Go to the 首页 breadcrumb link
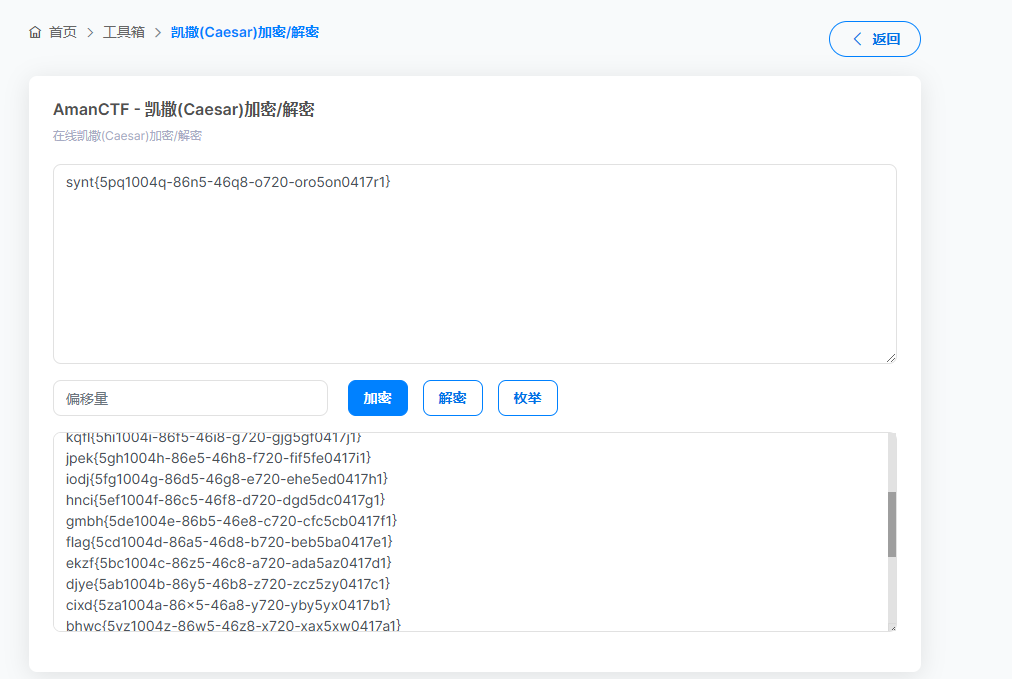The width and height of the screenshot is (1012, 679). pos(63,32)
